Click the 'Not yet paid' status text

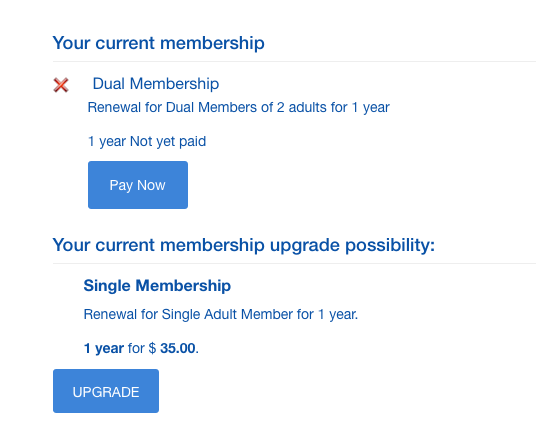pyautogui.click(x=168, y=142)
